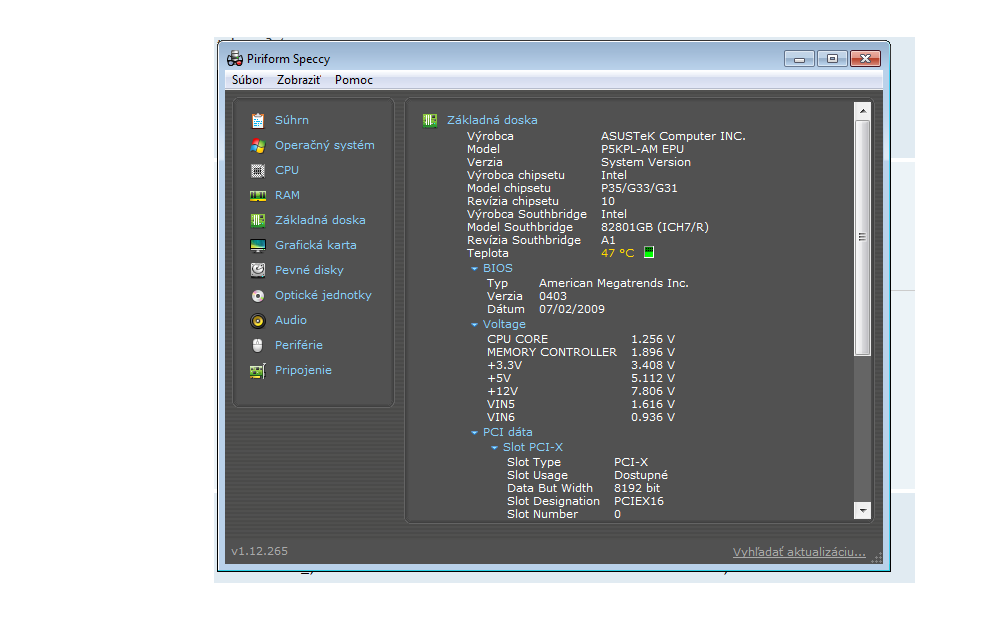Switch to the CPU section
Screen dimensions: 1008x630
point(287,170)
